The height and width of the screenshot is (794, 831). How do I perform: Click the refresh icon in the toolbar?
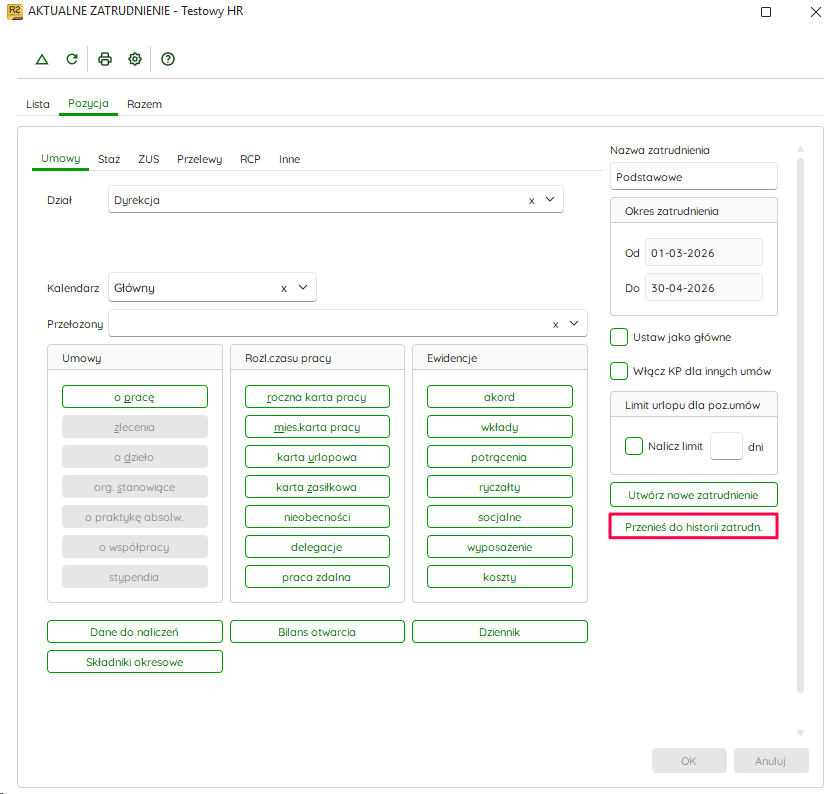tap(72, 59)
